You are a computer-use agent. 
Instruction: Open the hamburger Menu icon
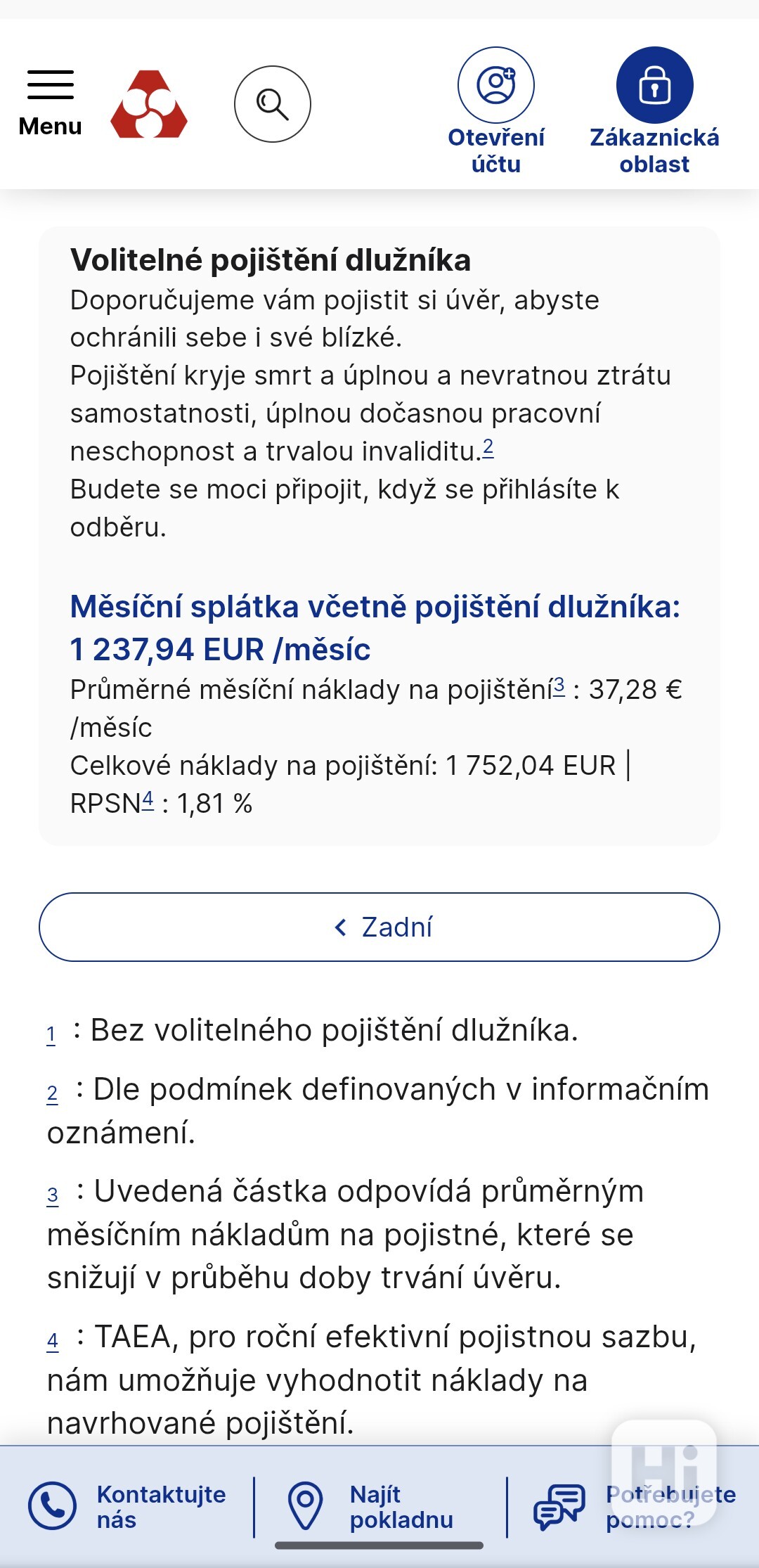[50, 85]
